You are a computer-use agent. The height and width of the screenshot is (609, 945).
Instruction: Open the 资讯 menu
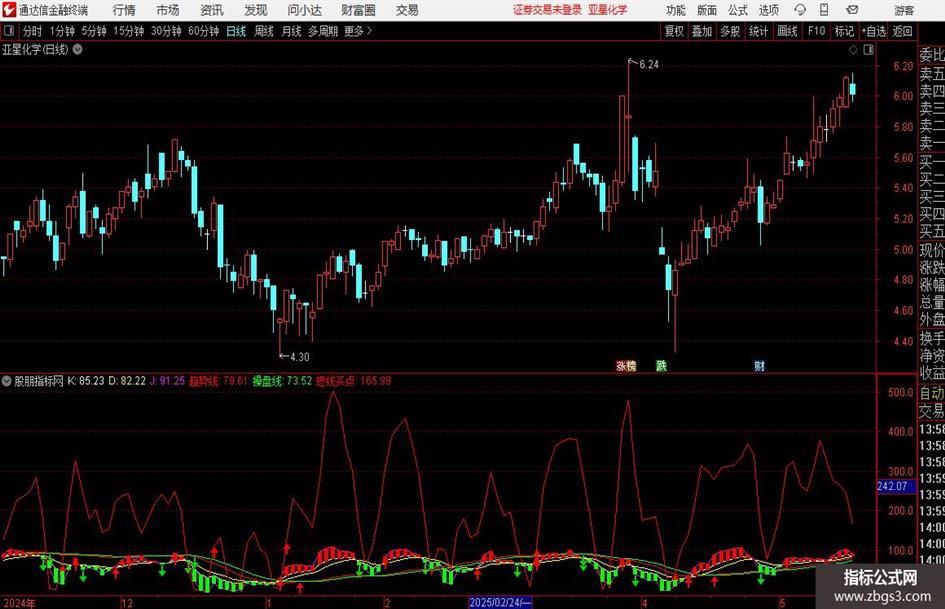click(212, 10)
